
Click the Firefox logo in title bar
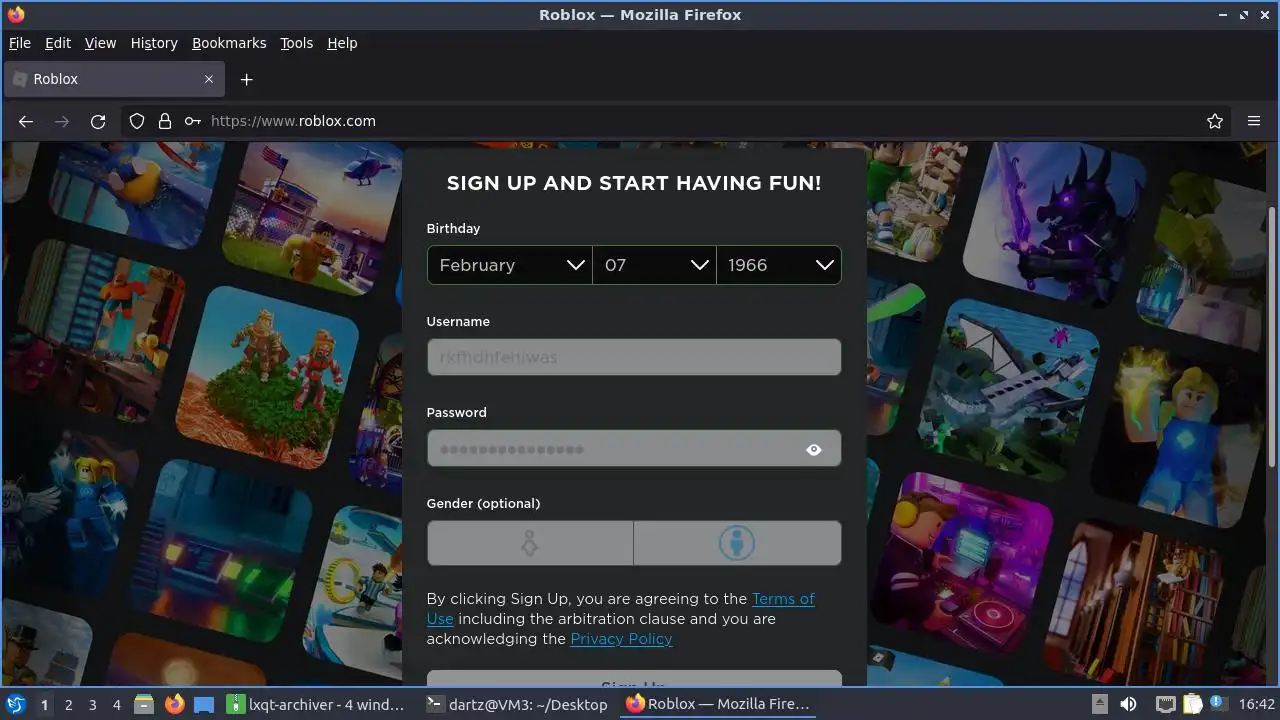(x=15, y=15)
